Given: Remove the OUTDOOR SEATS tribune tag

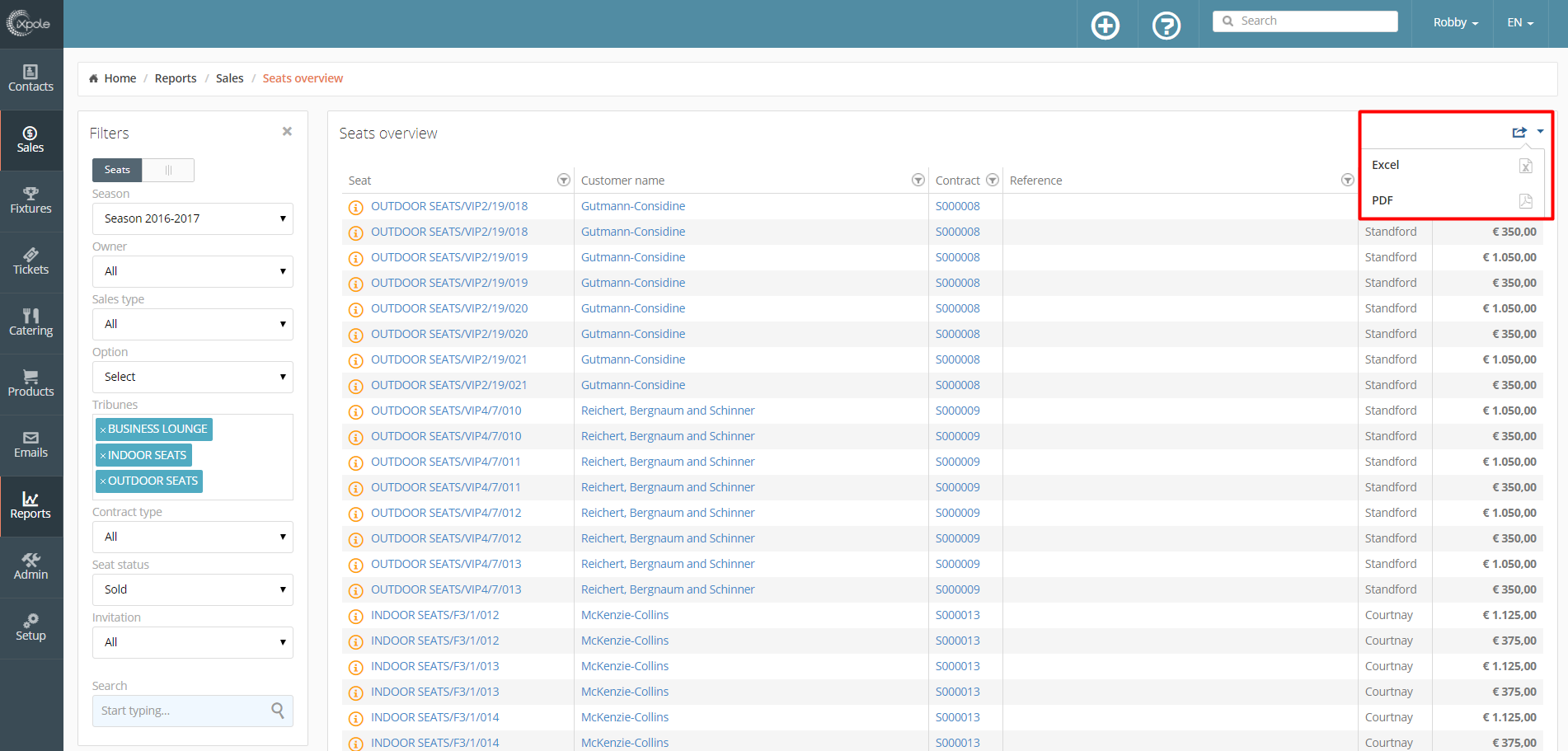Looking at the screenshot, I should [x=103, y=481].
